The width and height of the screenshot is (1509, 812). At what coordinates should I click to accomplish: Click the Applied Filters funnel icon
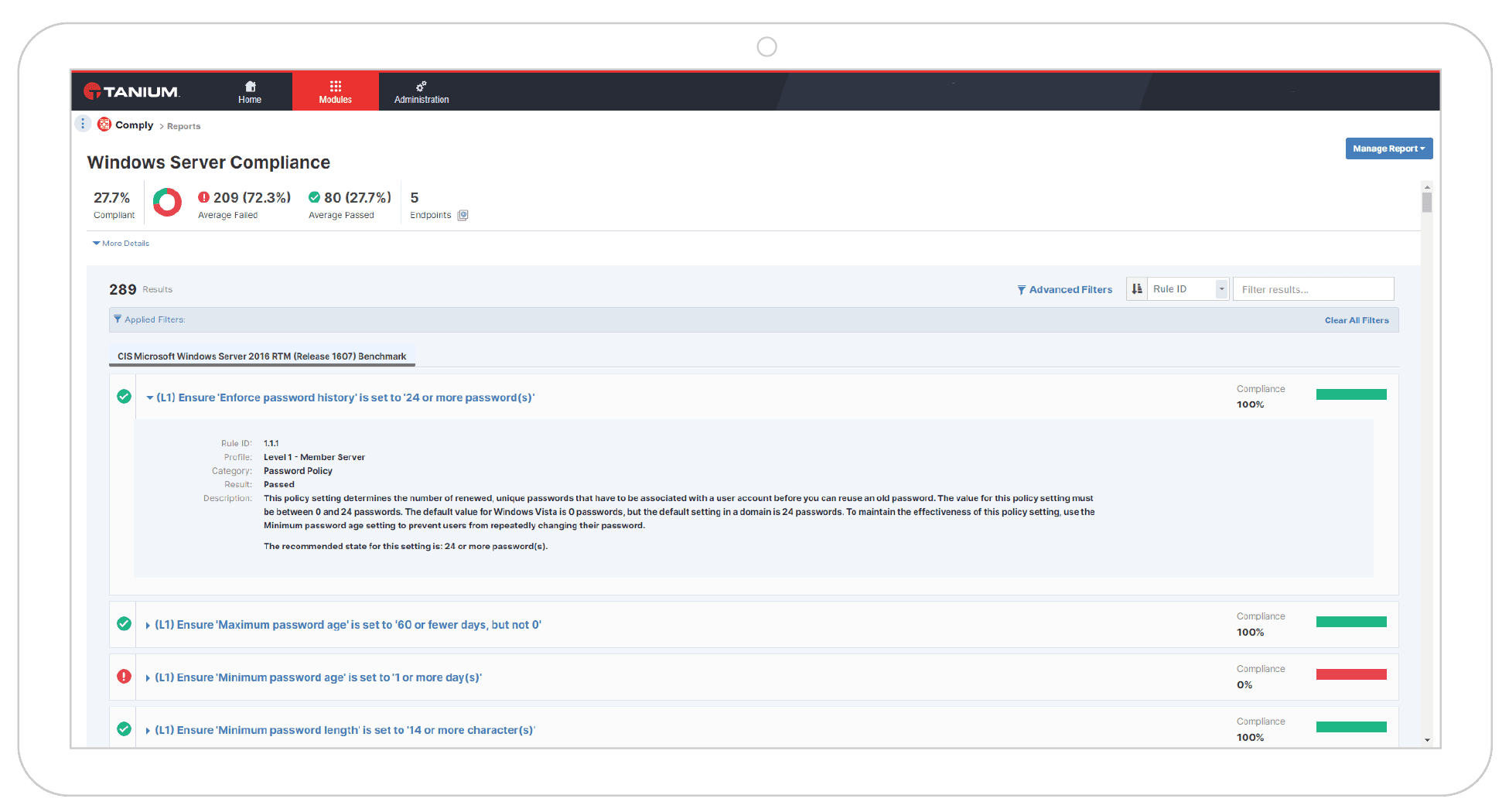(118, 319)
